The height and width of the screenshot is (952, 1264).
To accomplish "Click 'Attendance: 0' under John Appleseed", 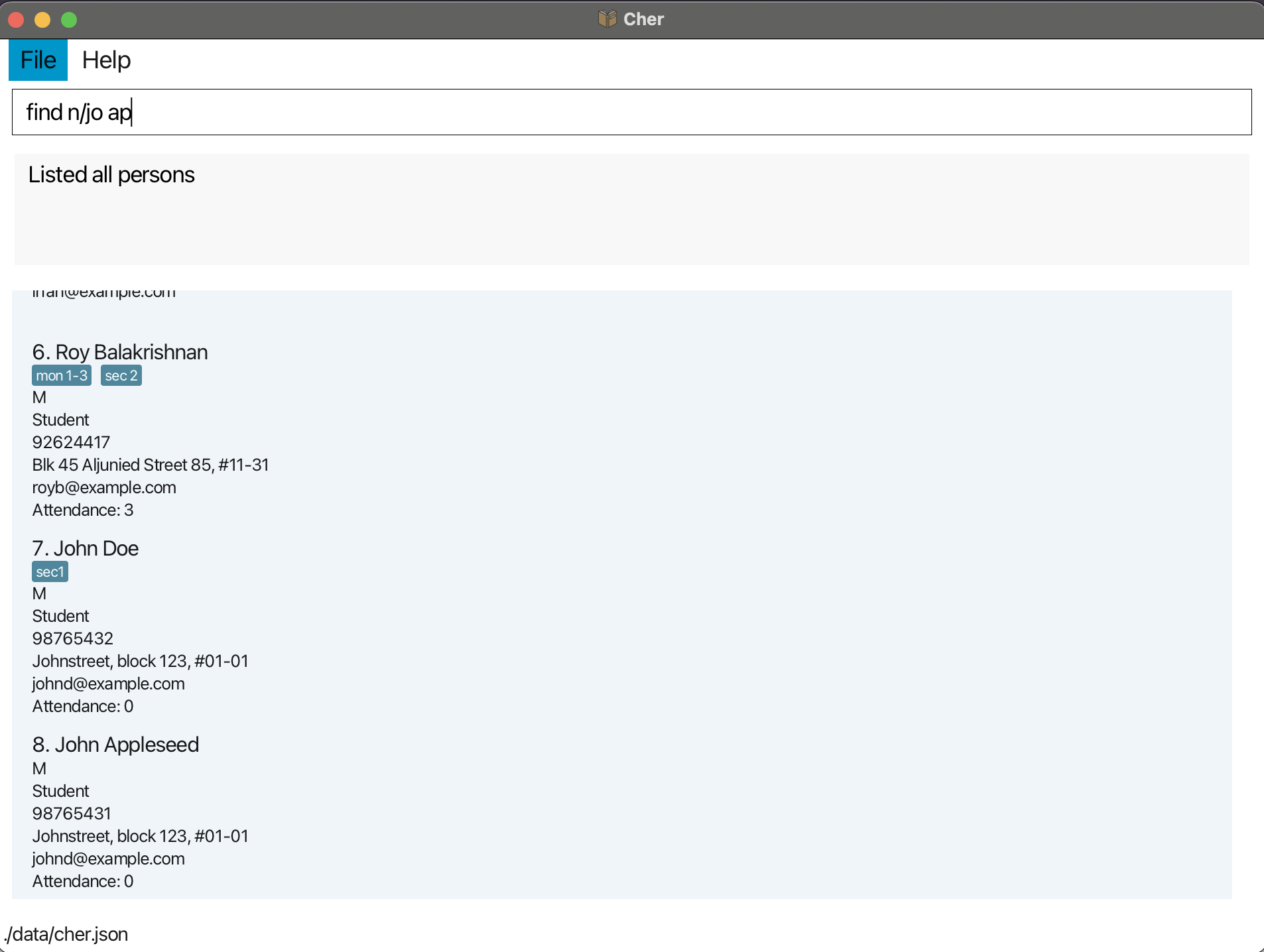I will 83,881.
